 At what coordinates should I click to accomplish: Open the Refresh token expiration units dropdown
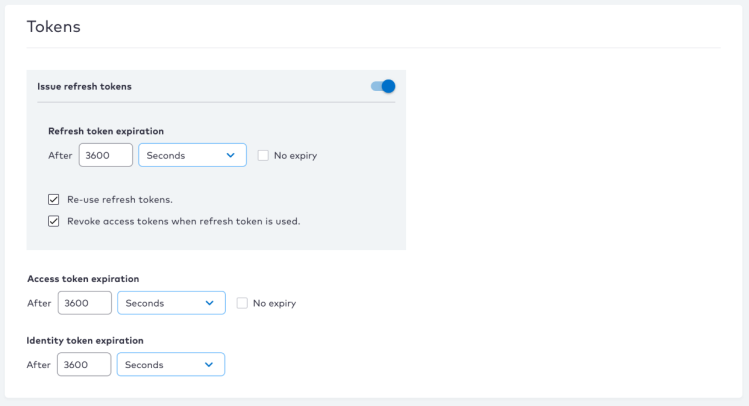[x=193, y=155]
